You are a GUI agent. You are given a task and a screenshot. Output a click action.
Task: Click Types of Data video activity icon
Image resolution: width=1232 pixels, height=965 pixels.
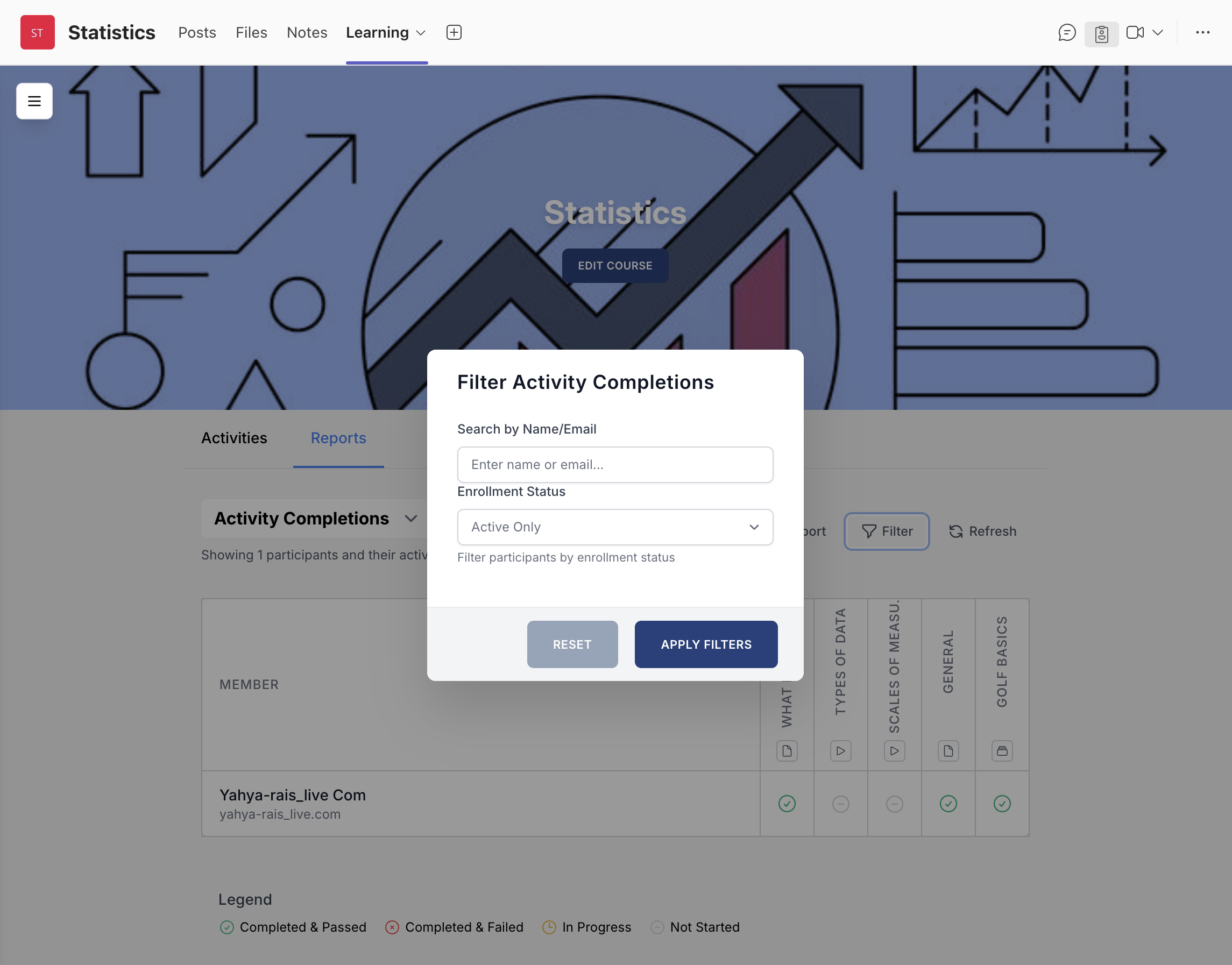coord(840,751)
